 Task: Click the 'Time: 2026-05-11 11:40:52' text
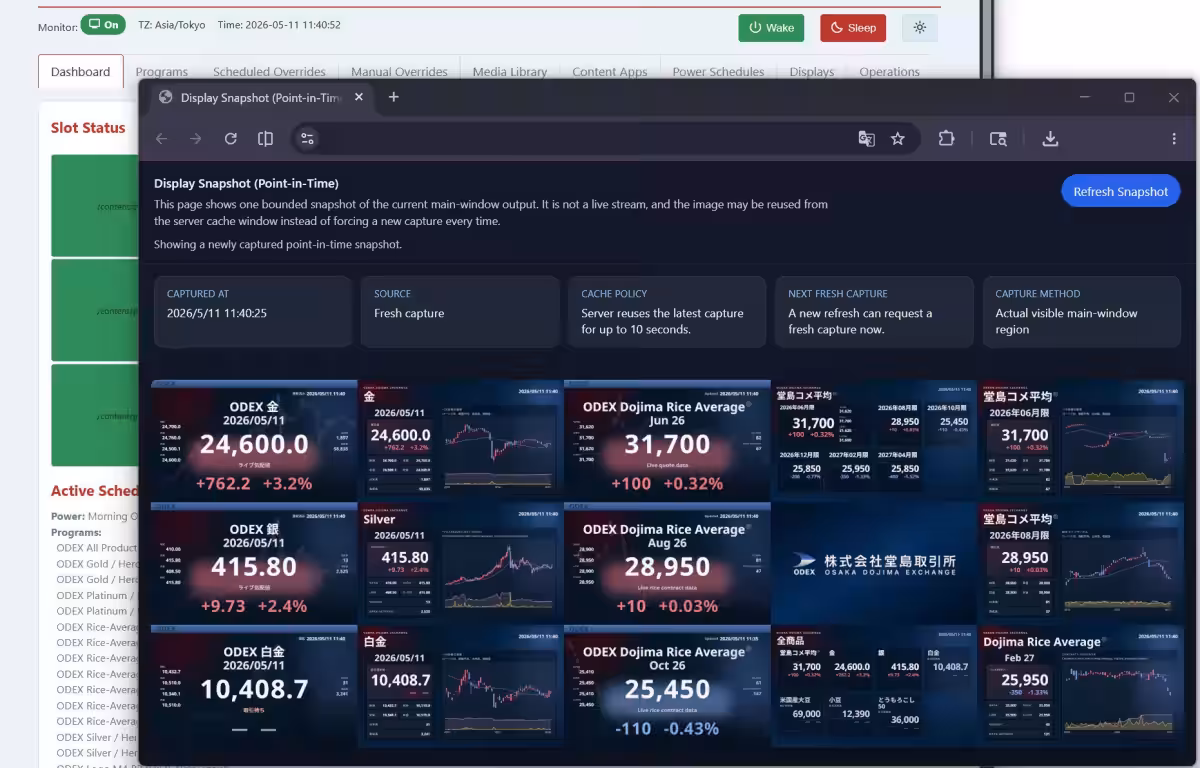(x=278, y=25)
